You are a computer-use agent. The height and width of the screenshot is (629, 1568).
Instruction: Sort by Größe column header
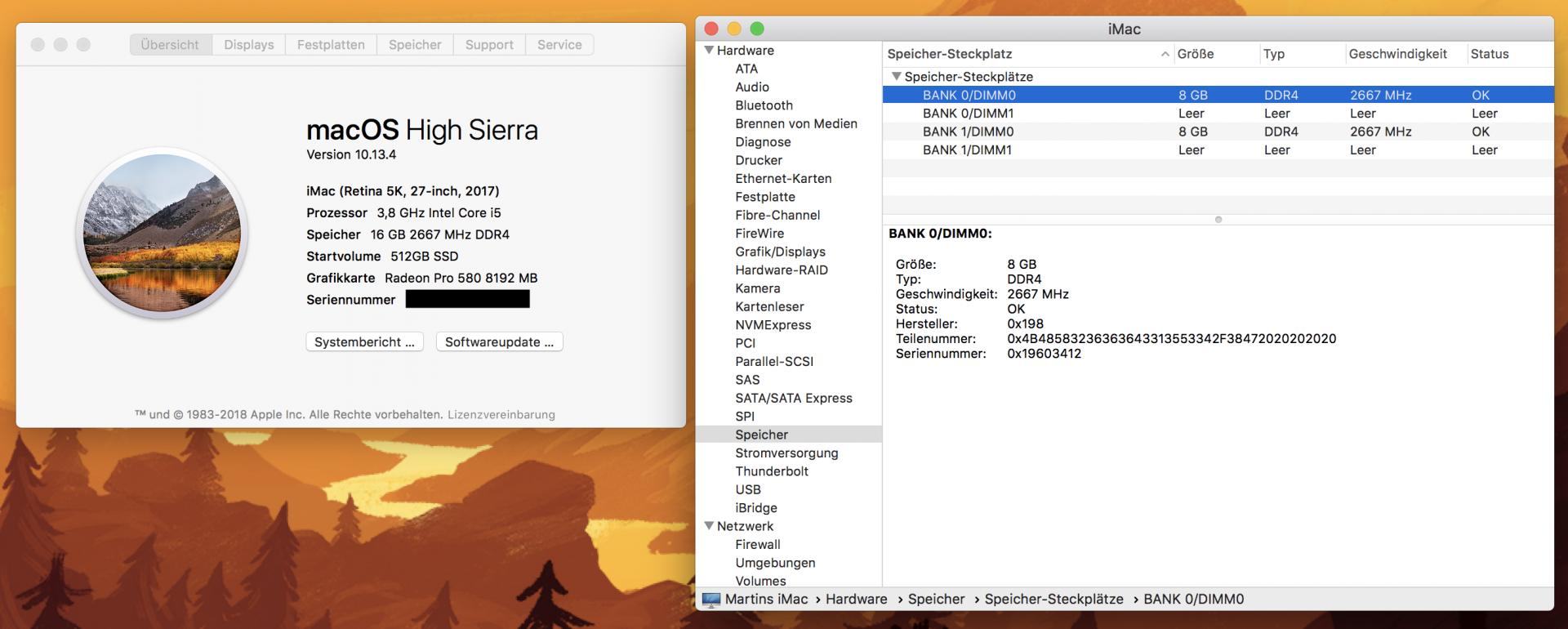click(x=1216, y=54)
